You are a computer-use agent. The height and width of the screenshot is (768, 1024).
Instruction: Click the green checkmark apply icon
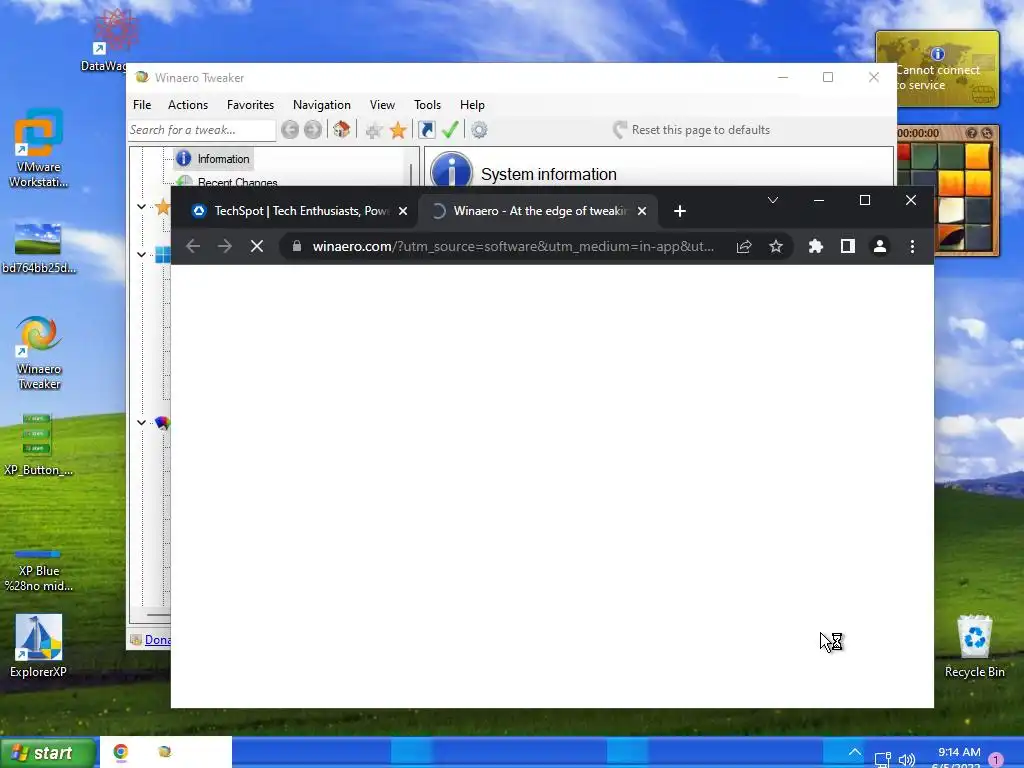tap(450, 129)
